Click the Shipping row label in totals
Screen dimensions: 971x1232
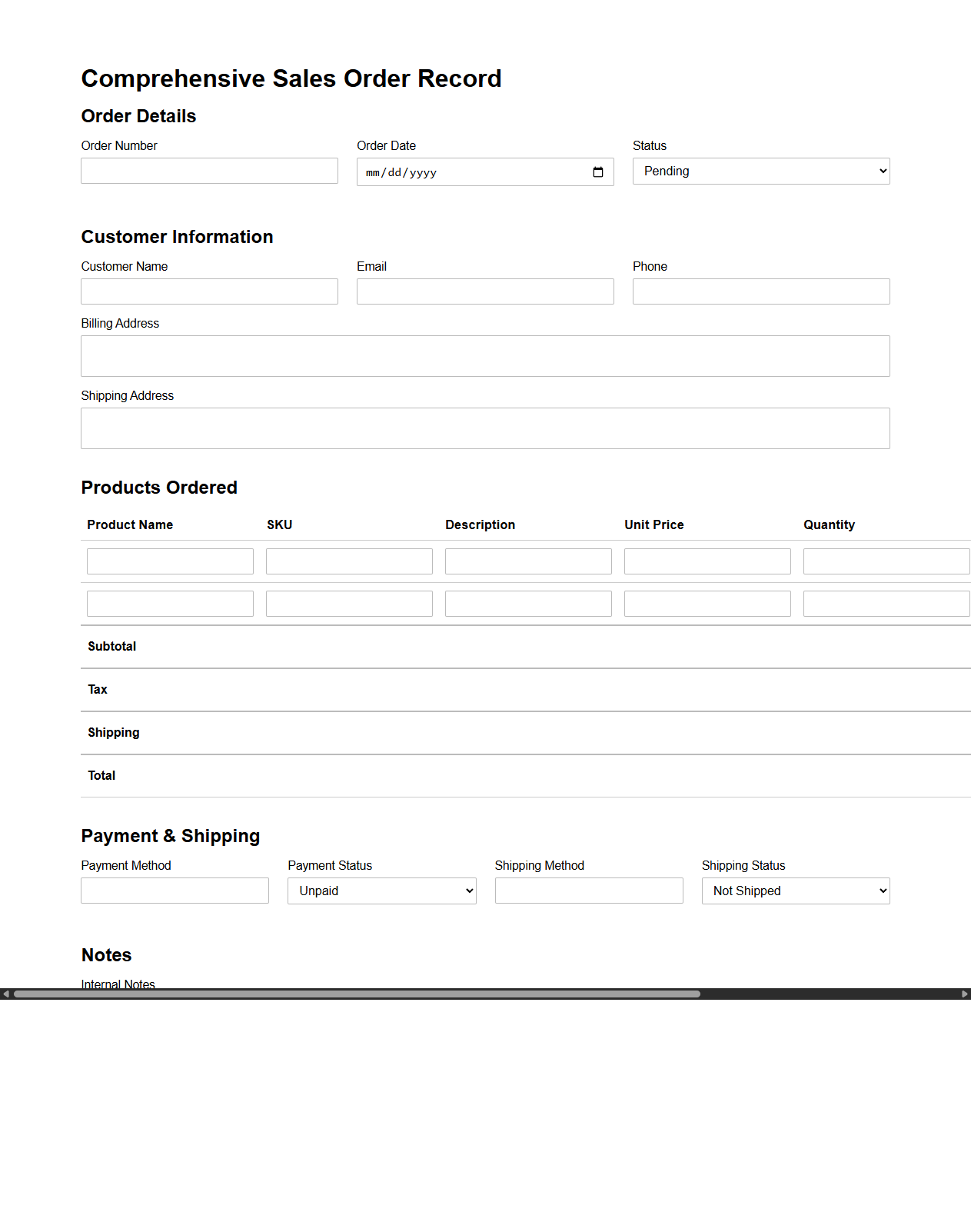click(114, 733)
